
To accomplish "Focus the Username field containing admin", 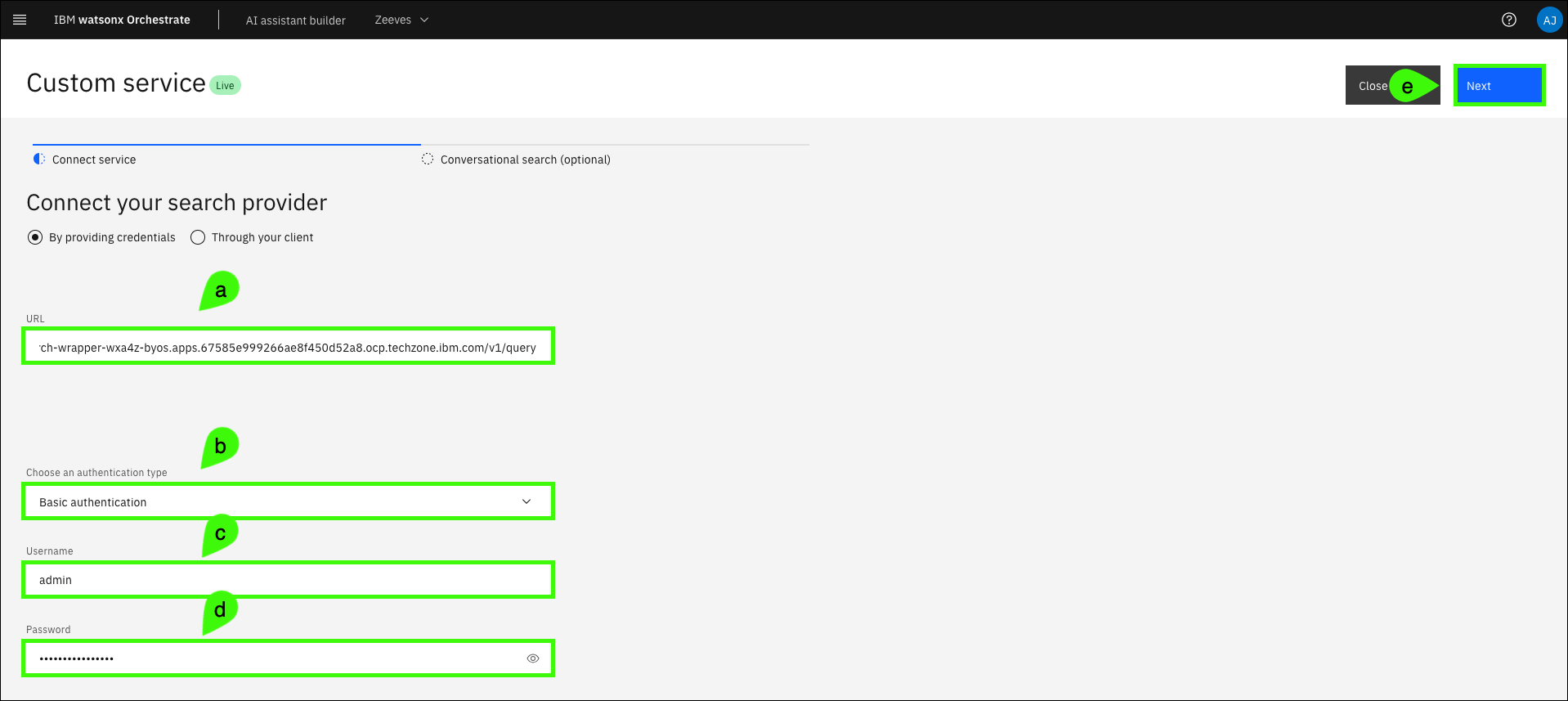I will click(288, 580).
